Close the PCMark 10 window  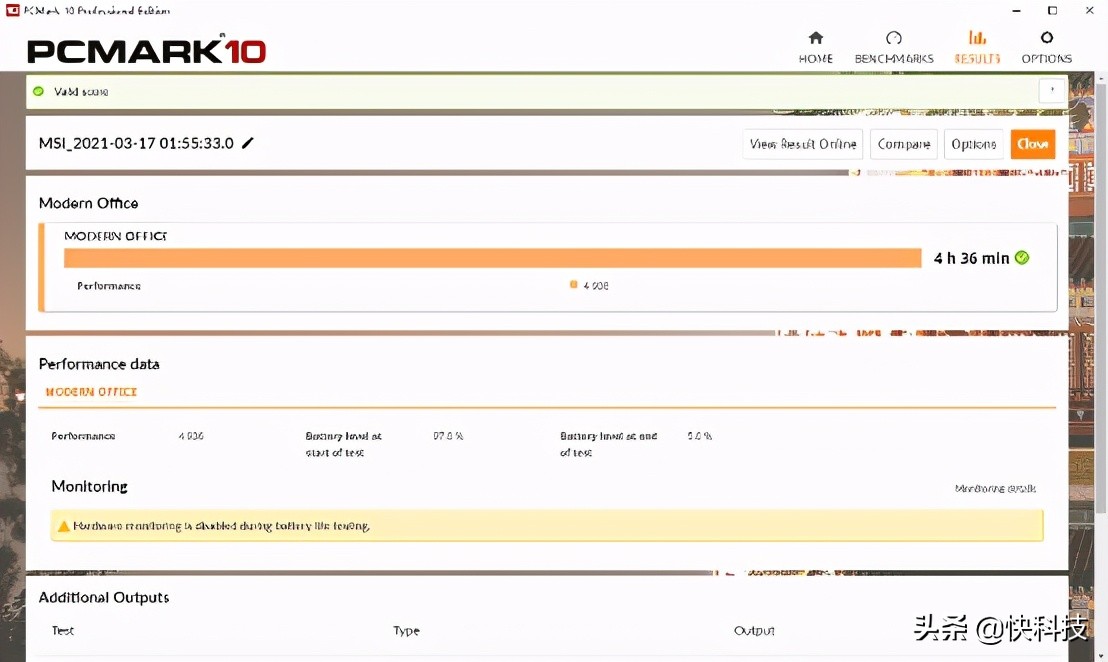point(1090,11)
